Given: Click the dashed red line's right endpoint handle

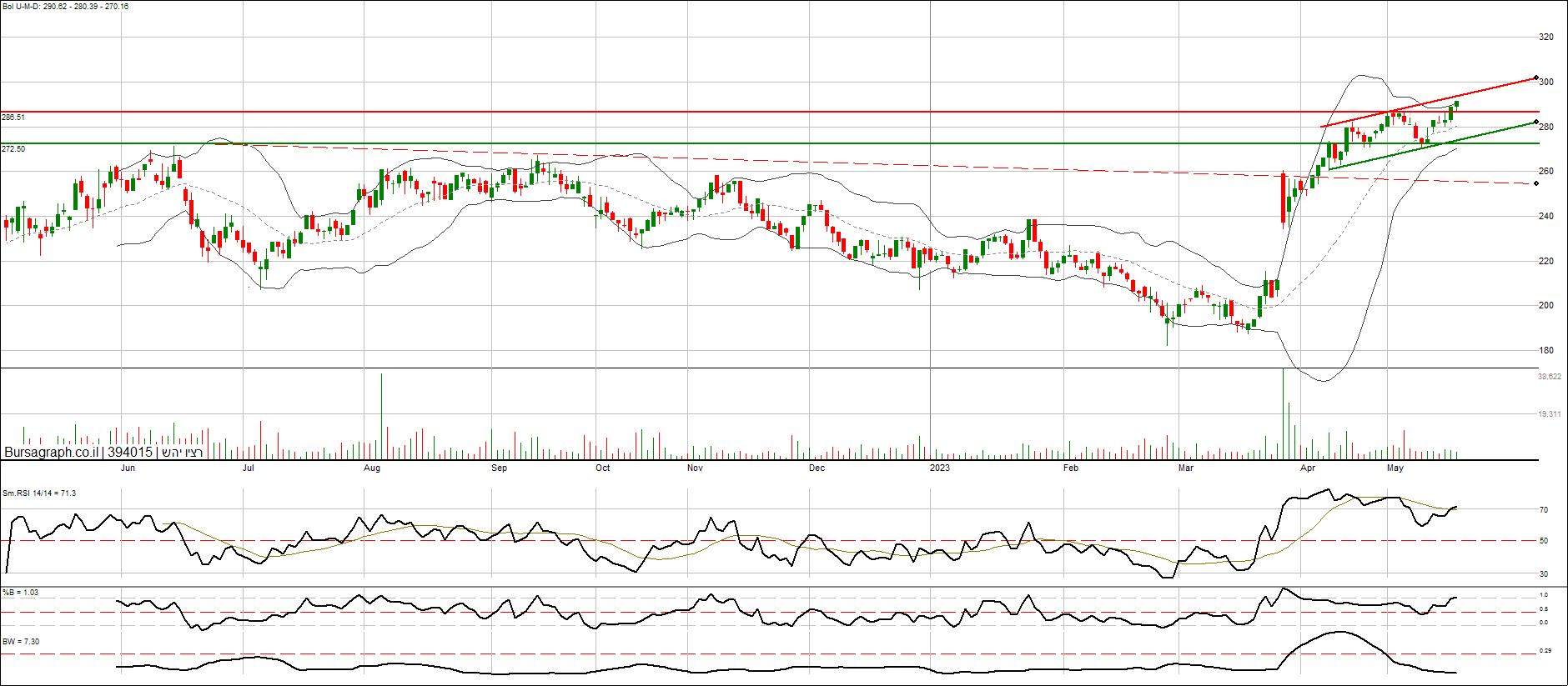Looking at the screenshot, I should [x=1536, y=183].
